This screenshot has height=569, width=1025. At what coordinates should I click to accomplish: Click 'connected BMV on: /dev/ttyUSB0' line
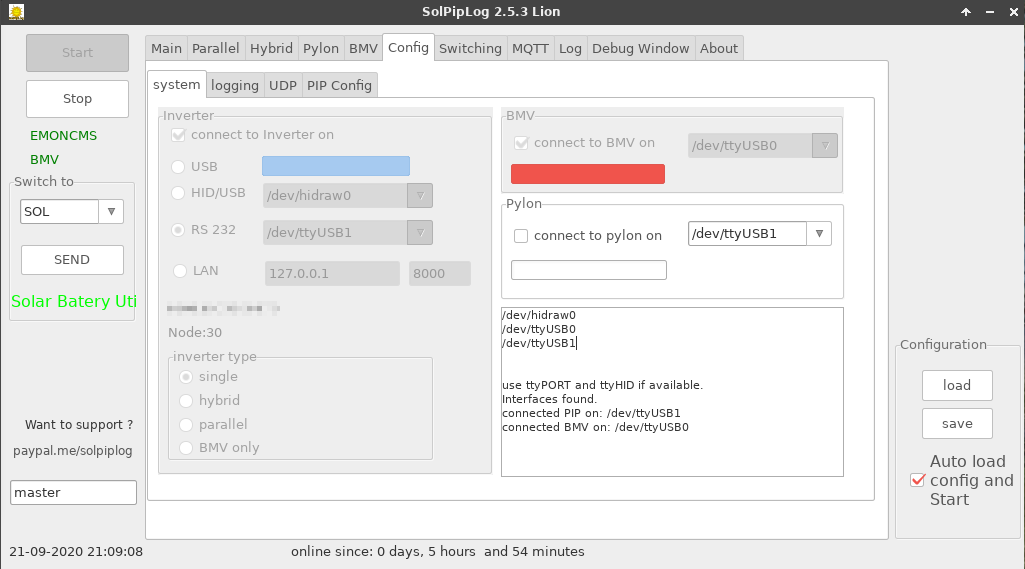[595, 427]
